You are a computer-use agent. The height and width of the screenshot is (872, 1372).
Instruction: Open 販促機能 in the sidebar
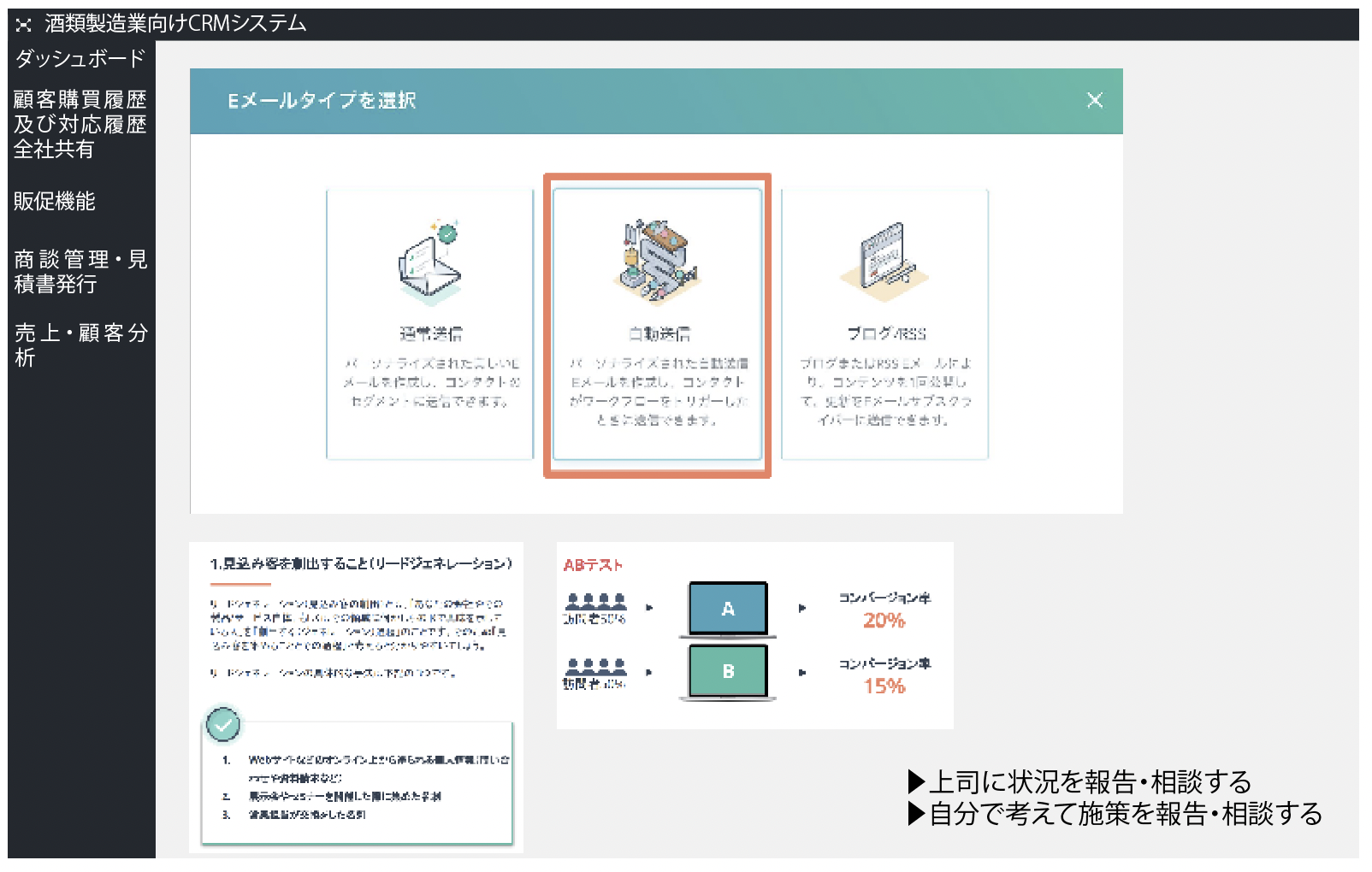pos(55,202)
